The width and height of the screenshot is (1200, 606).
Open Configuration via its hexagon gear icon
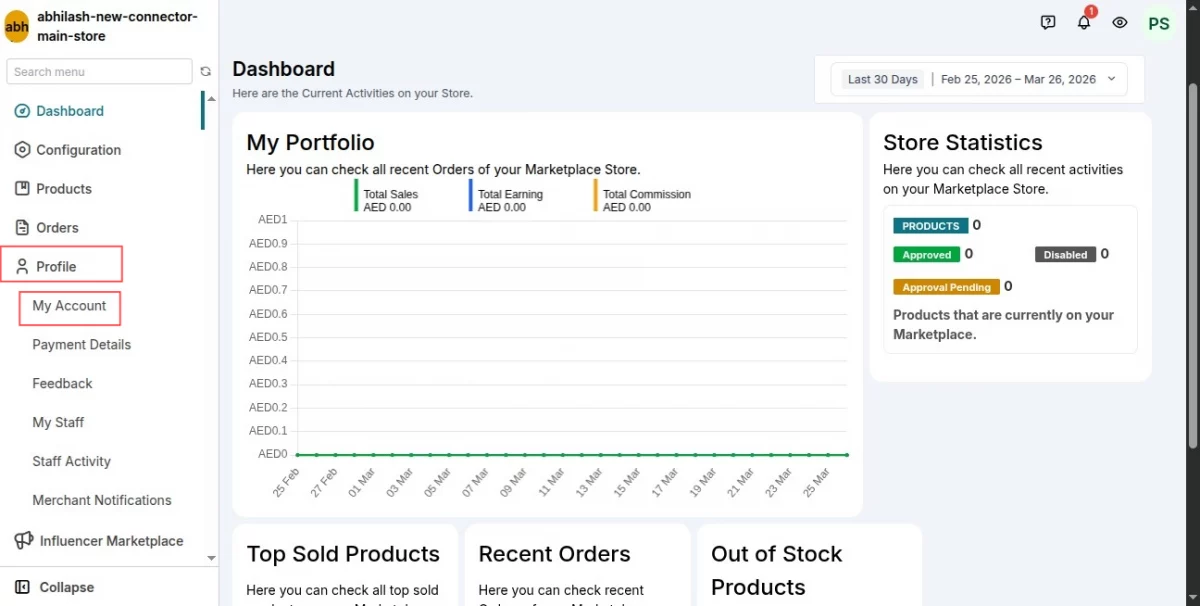(x=22, y=150)
